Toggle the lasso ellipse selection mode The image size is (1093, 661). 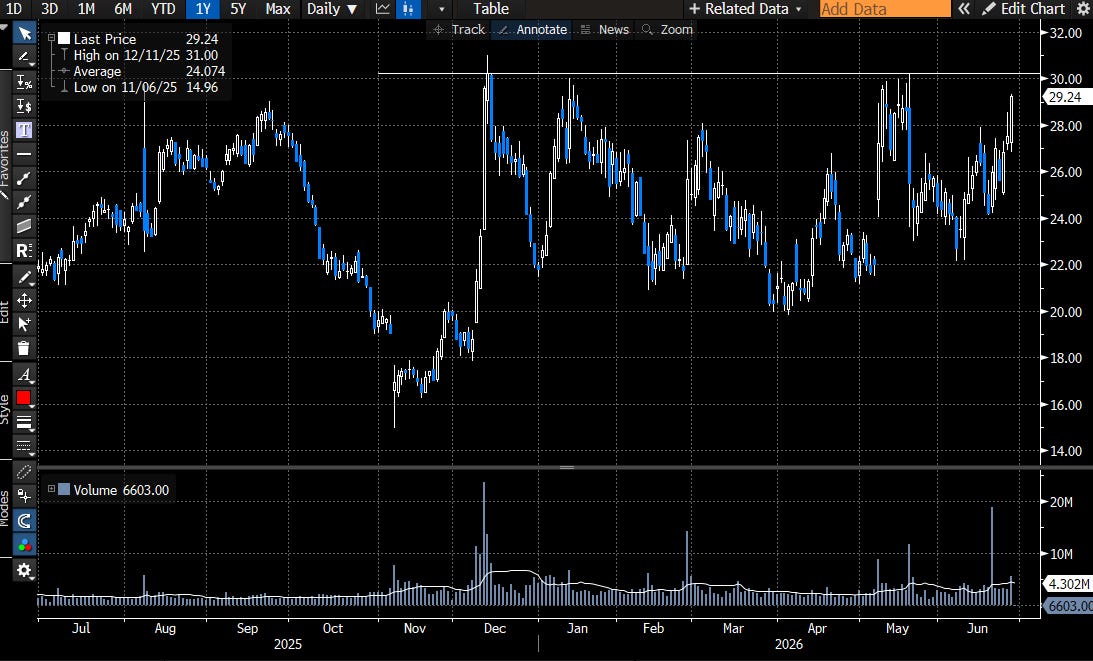point(24,473)
